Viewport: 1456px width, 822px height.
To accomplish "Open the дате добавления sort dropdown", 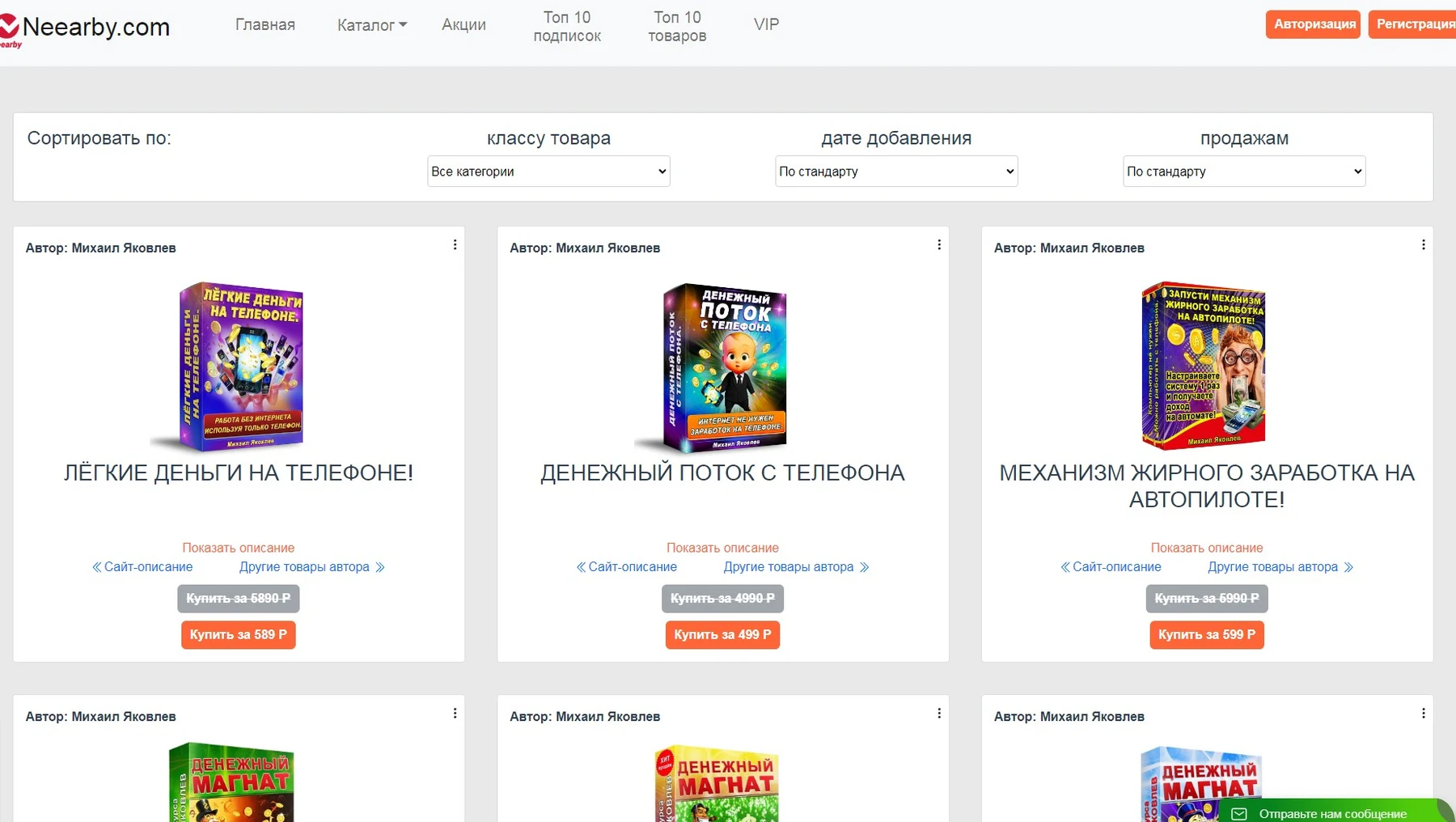I will 896,172.
